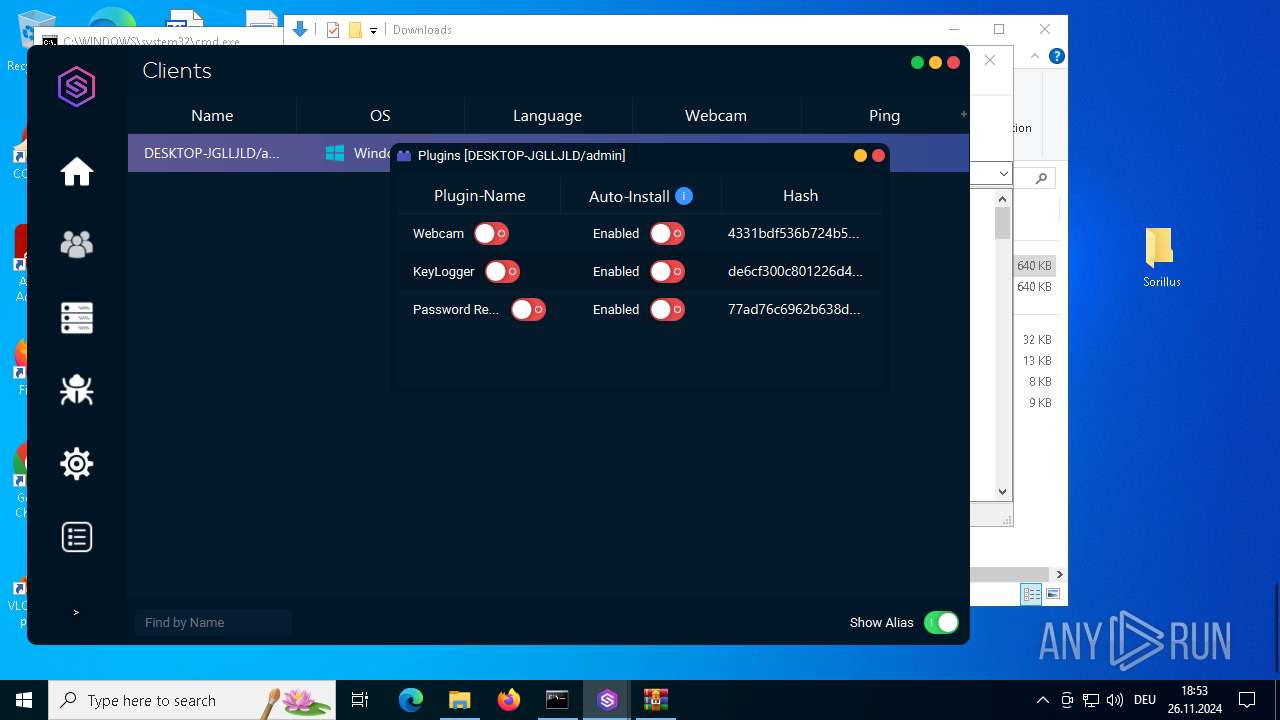The image size is (1280, 720).
Task: Click the Explorer new folder icon
Action: 355,30
